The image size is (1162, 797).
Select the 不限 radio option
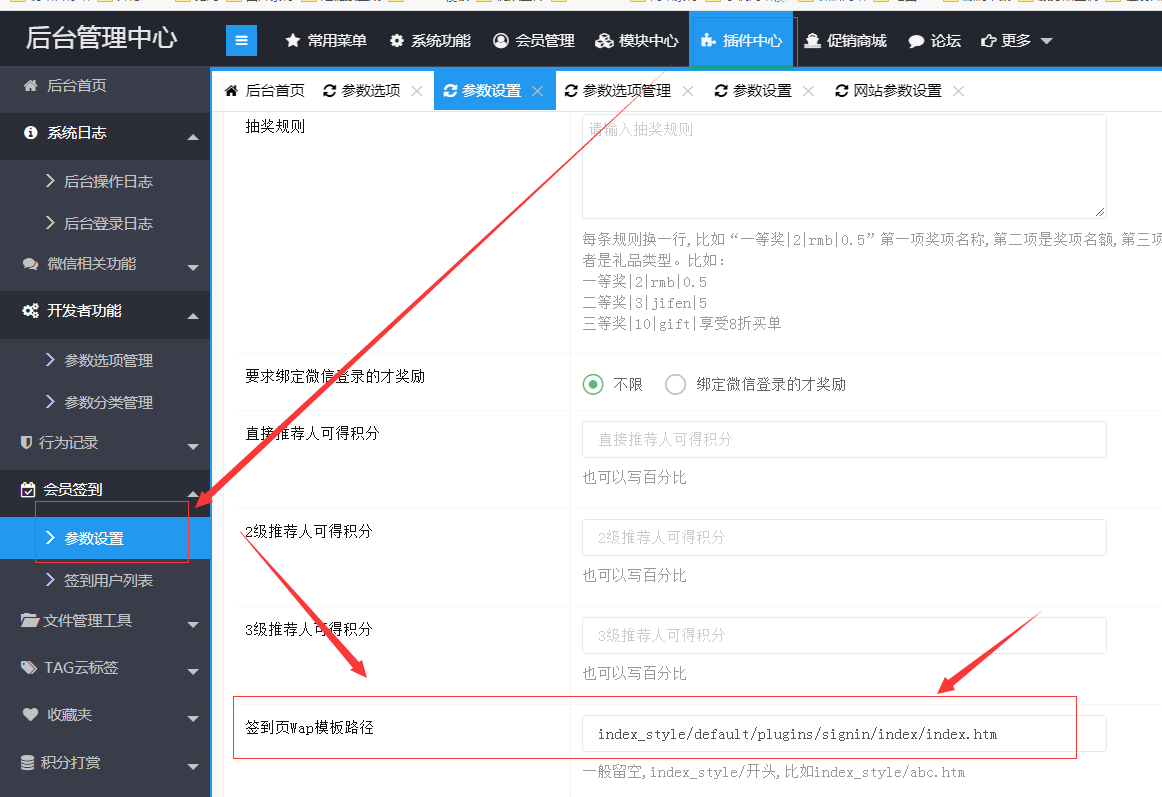point(594,384)
